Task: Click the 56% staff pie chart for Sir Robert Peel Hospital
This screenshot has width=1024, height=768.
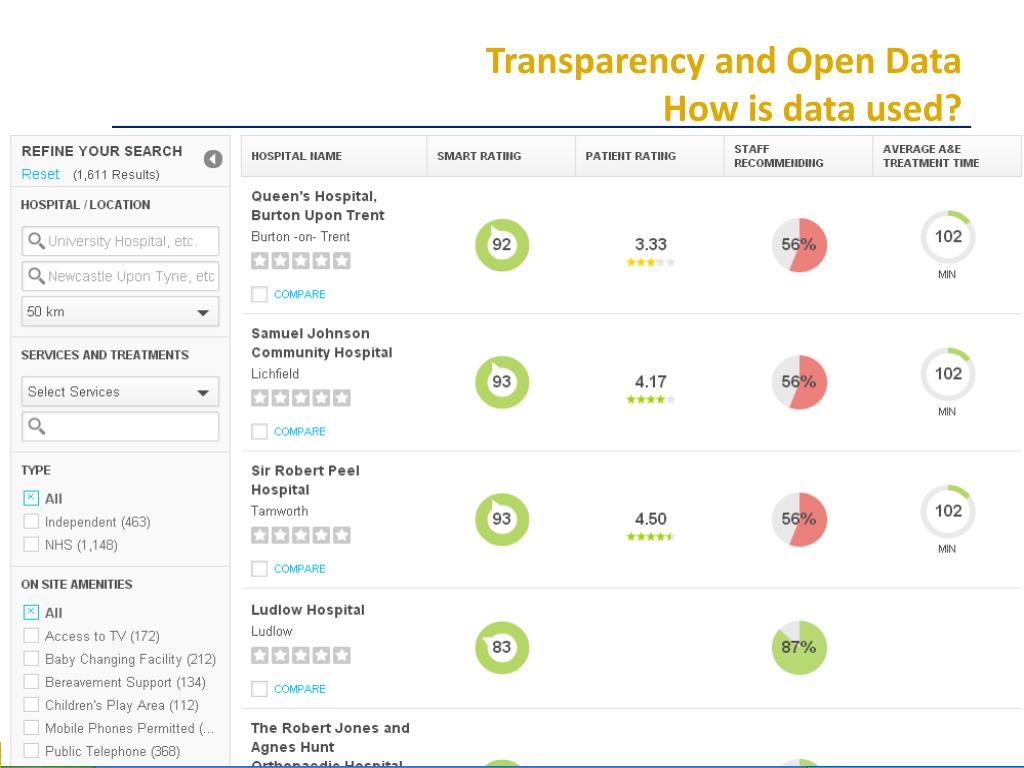Action: [799, 519]
